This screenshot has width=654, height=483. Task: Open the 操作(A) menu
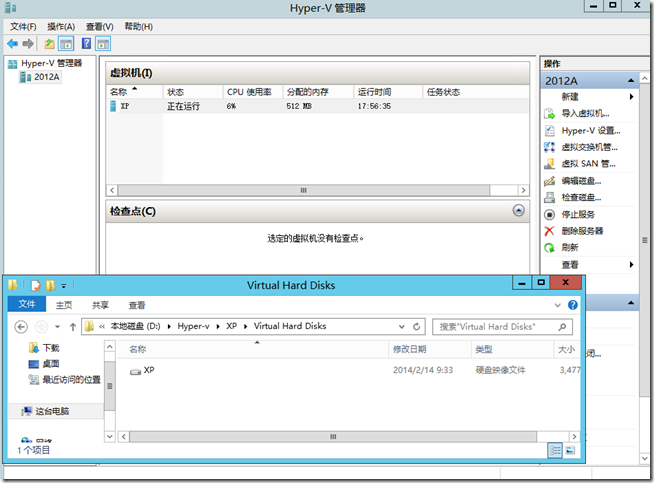(x=61, y=27)
